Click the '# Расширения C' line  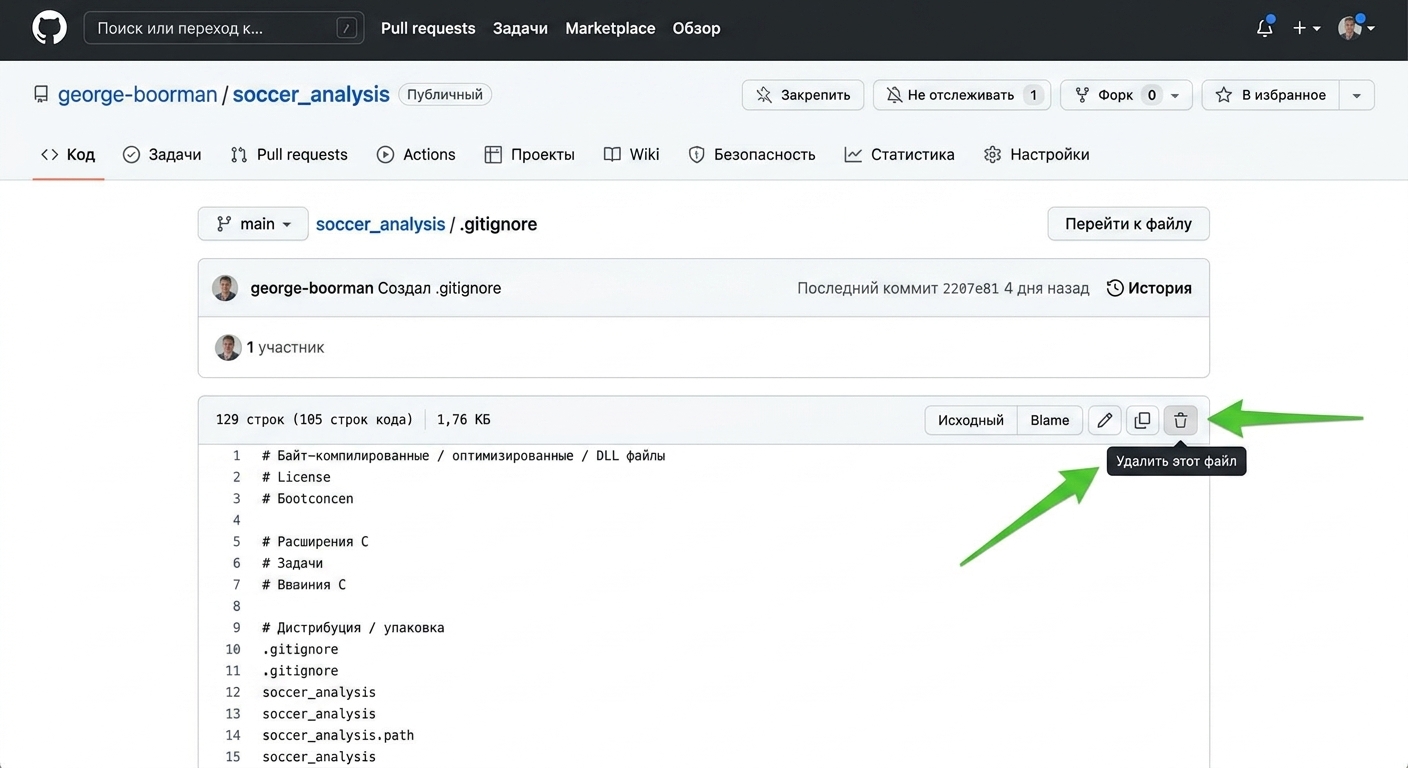tap(315, 542)
